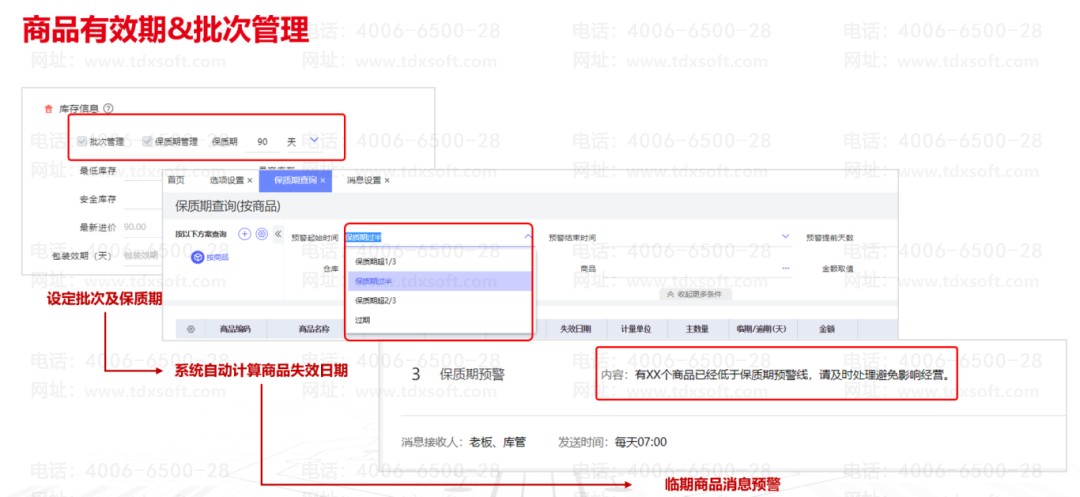Click the 金额取值 label

[838, 268]
